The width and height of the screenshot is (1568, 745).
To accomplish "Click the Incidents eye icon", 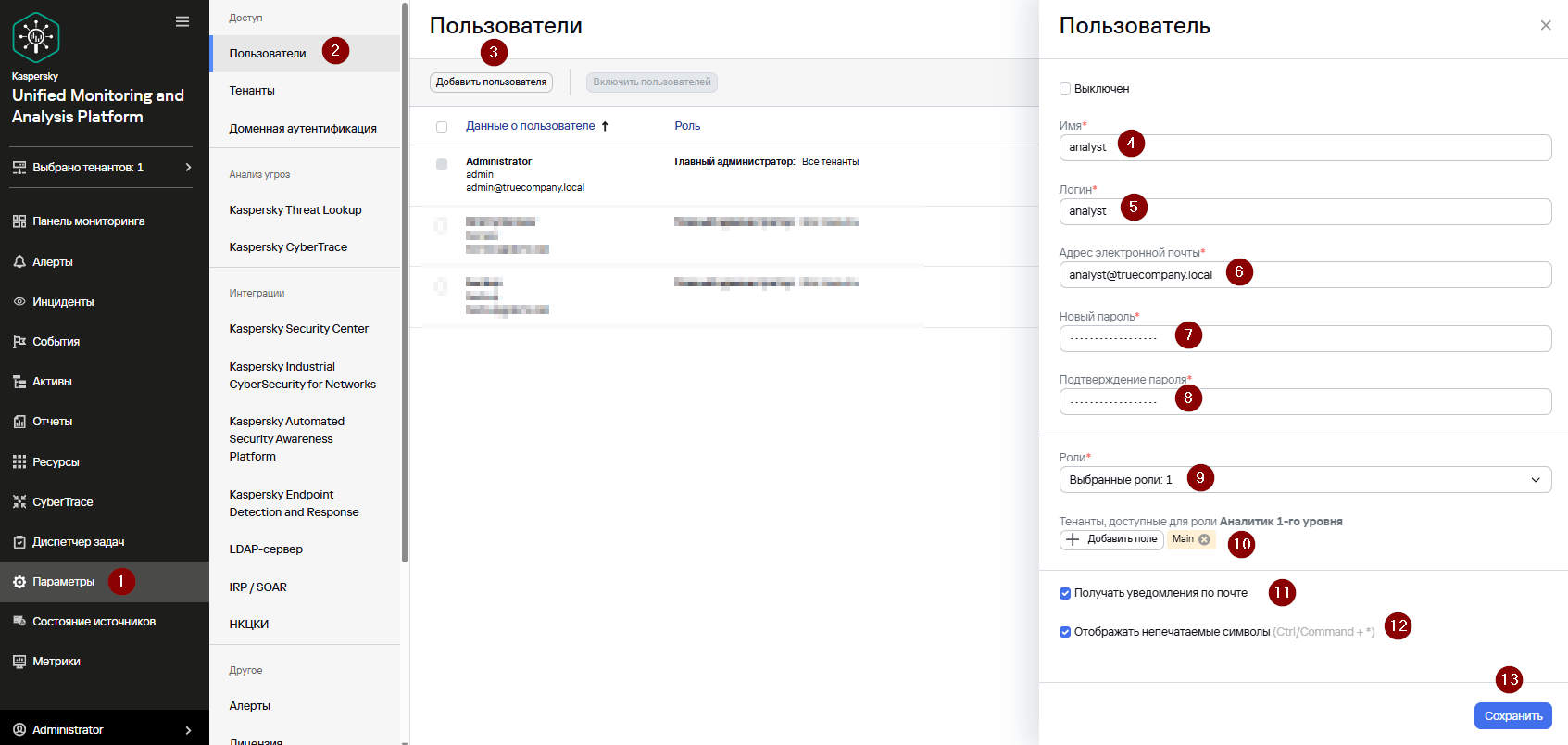I will [x=19, y=302].
